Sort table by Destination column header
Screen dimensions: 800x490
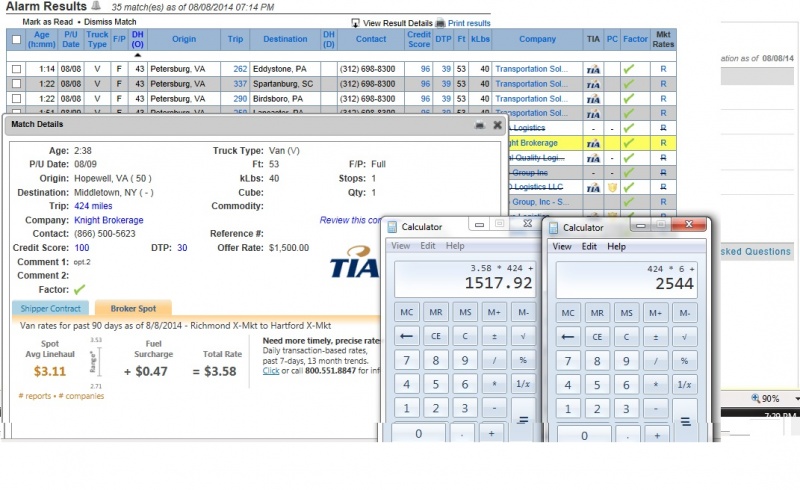click(285, 39)
